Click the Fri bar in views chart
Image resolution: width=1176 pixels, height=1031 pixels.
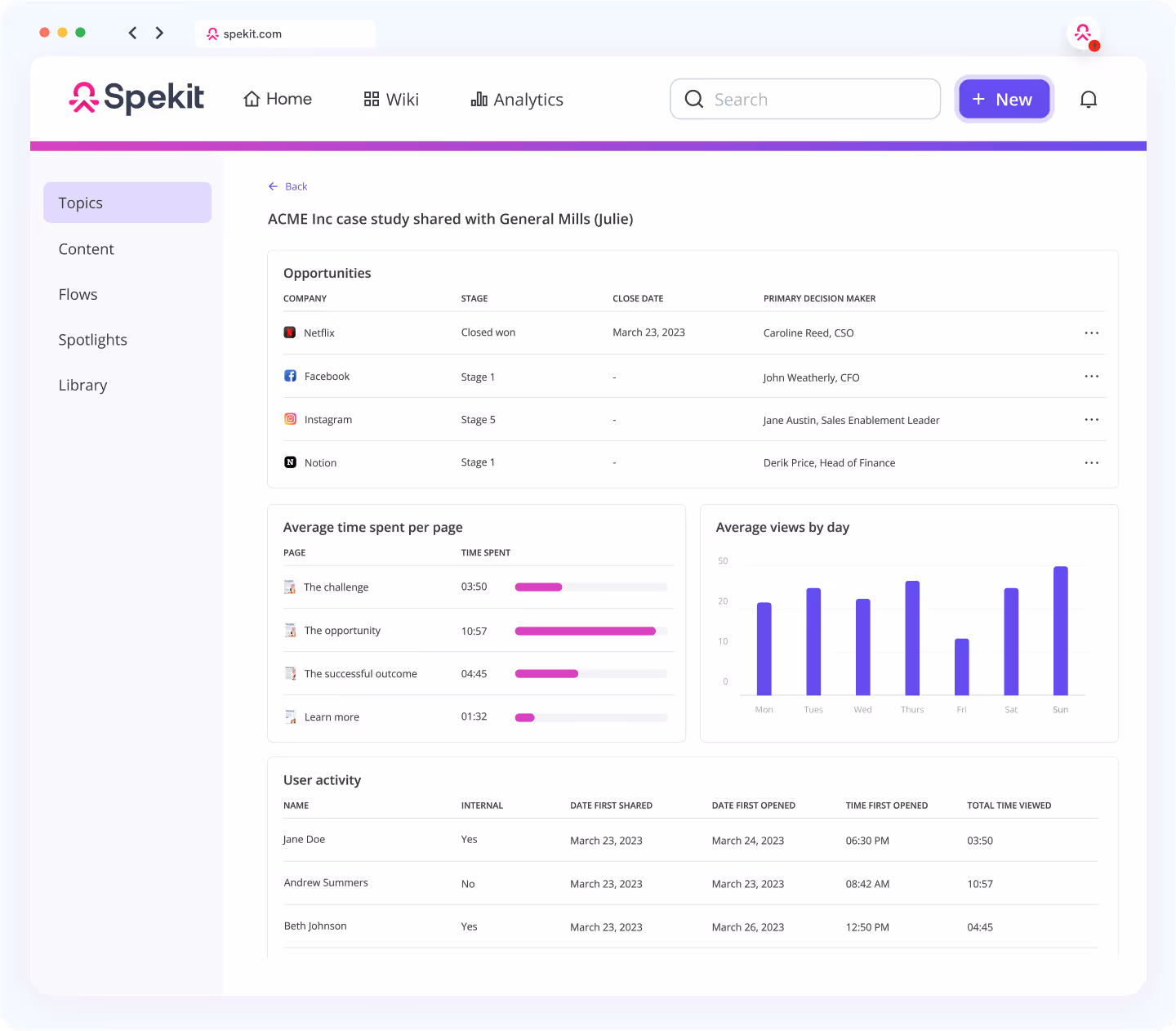962,667
